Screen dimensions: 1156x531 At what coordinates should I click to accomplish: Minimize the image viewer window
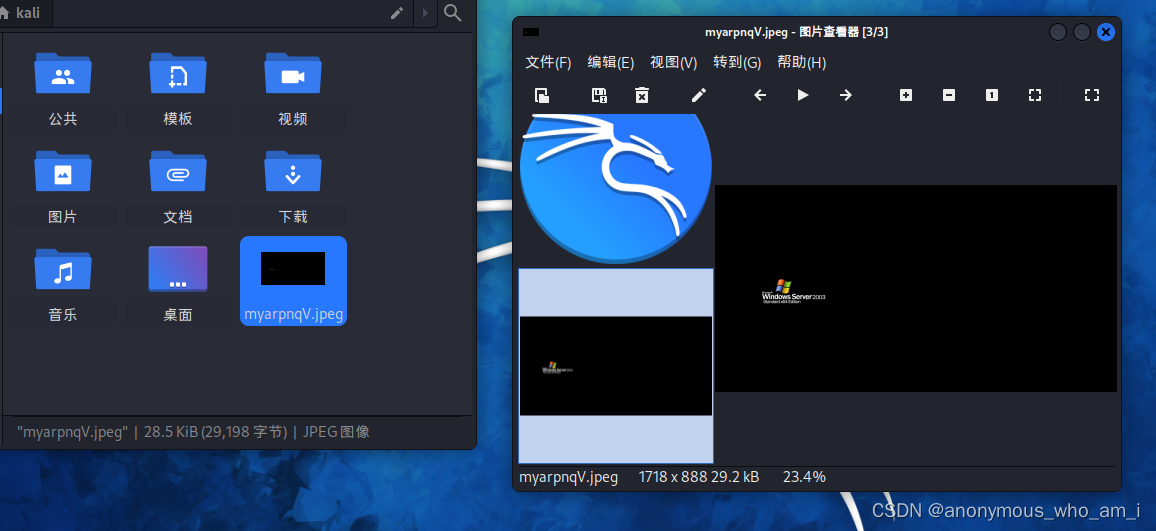[1058, 32]
